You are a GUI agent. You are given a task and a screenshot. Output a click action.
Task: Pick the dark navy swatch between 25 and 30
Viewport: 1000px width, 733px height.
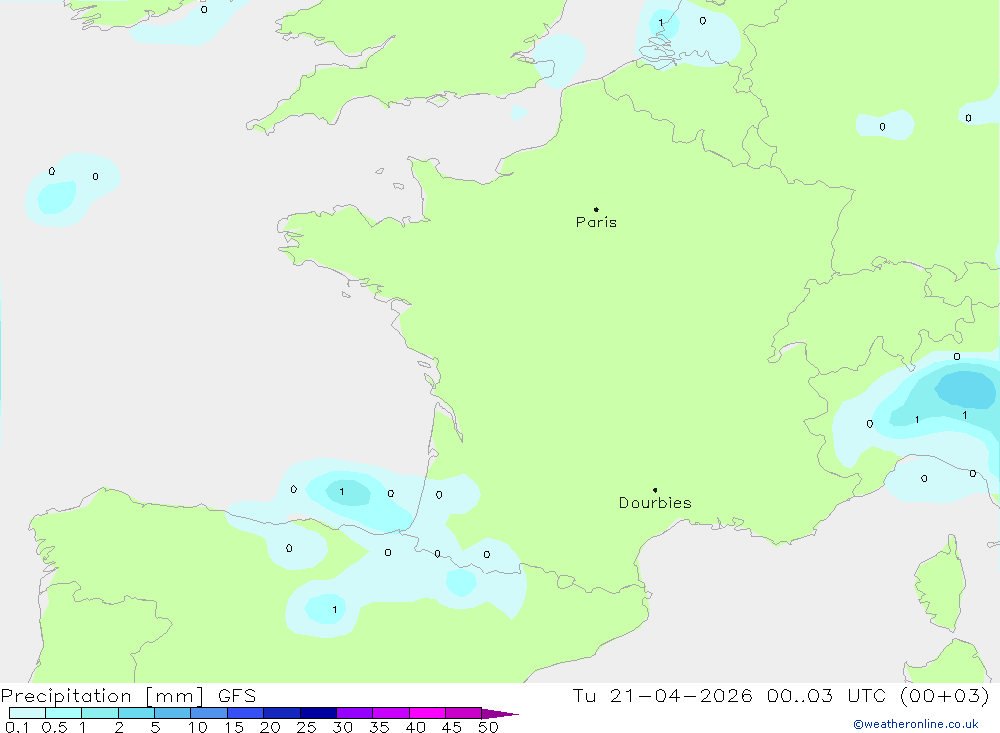click(x=318, y=713)
